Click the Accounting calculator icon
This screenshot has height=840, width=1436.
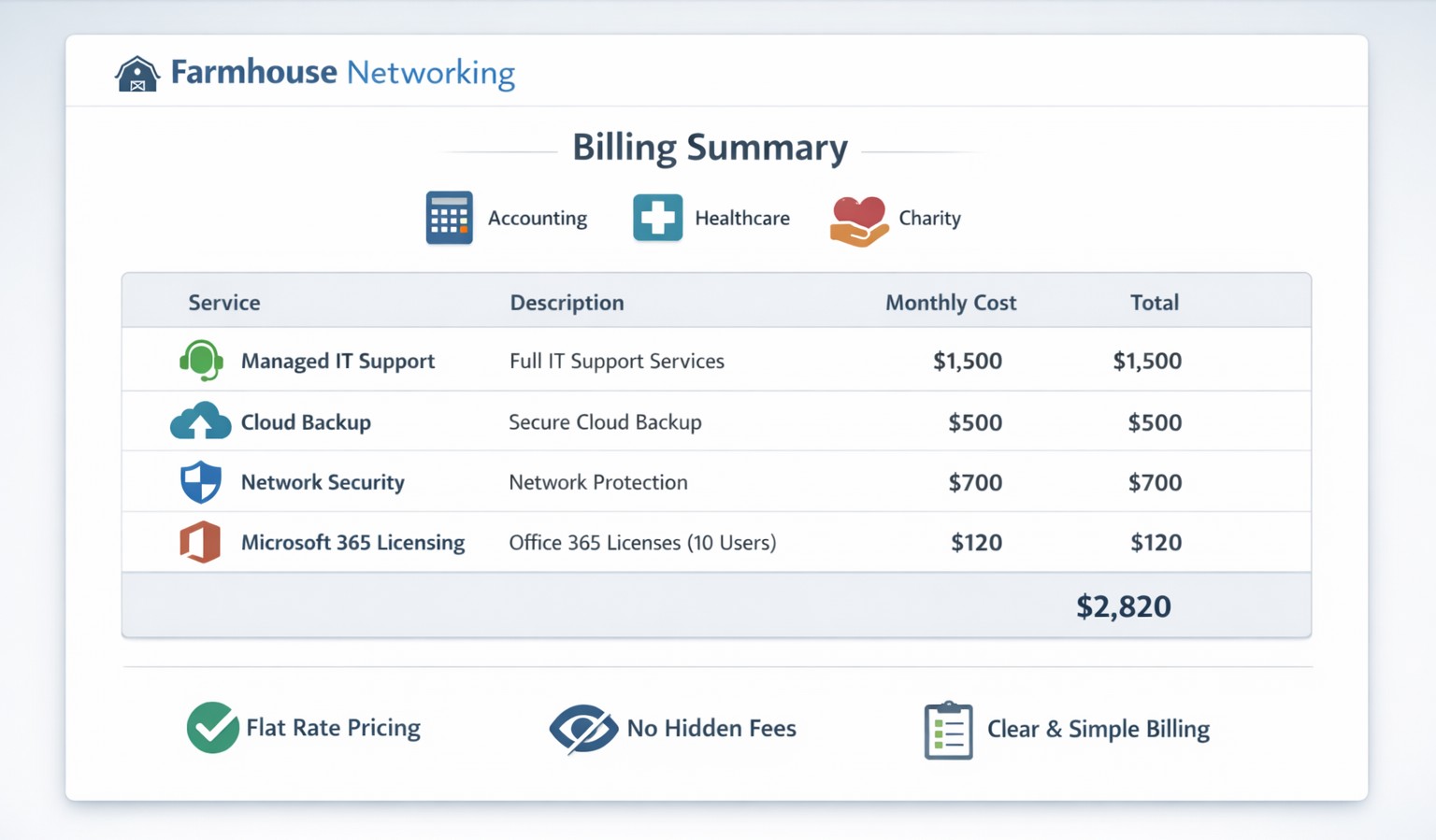449,218
